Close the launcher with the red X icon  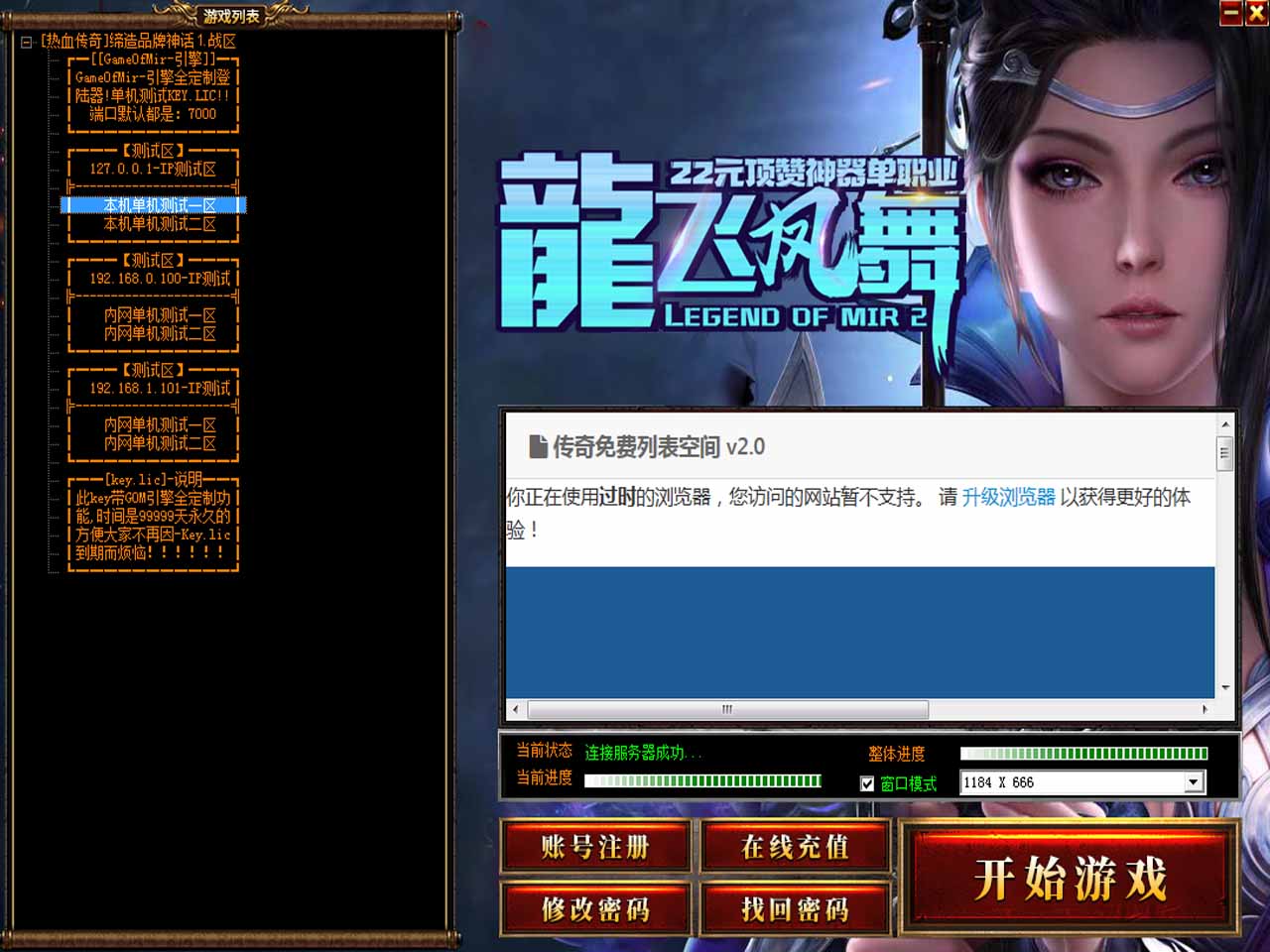click(1255, 13)
